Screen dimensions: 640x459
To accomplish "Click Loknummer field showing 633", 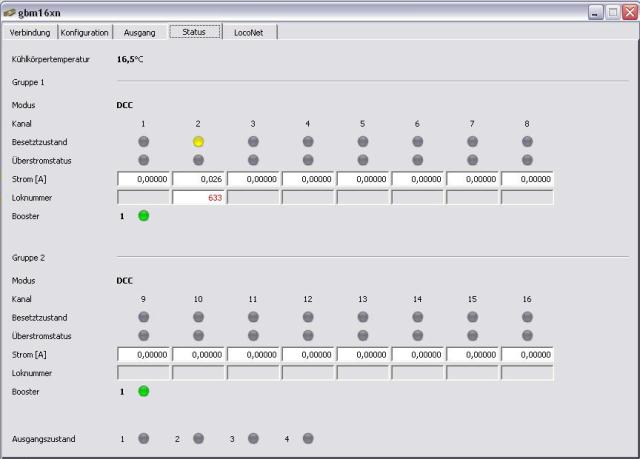I will pos(198,197).
